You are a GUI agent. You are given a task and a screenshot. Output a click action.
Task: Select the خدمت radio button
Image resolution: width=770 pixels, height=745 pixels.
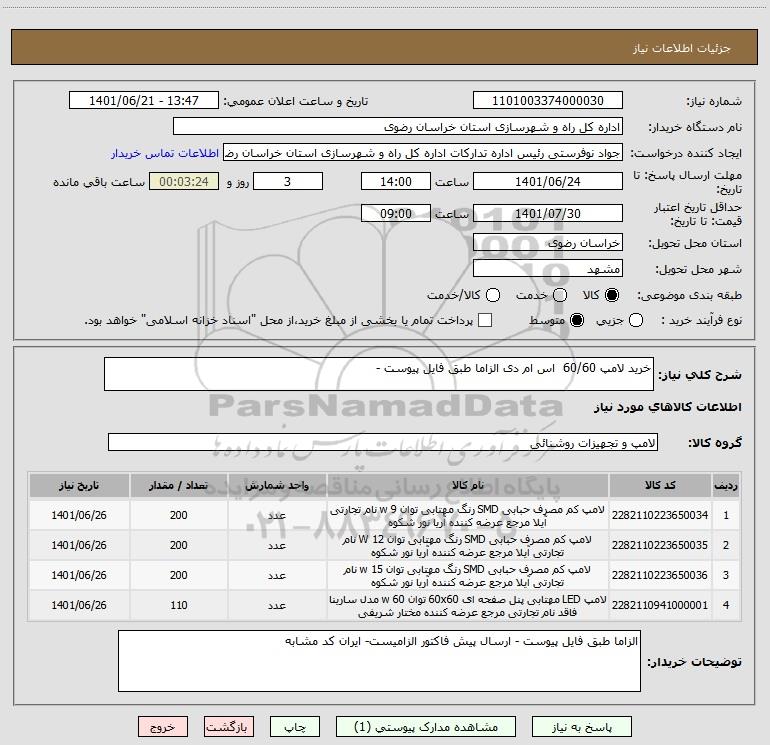pyautogui.click(x=560, y=295)
